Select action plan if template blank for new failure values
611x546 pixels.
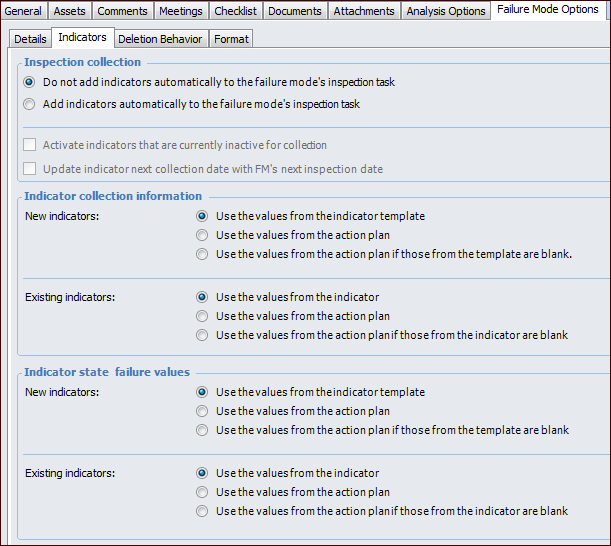[x=203, y=430]
